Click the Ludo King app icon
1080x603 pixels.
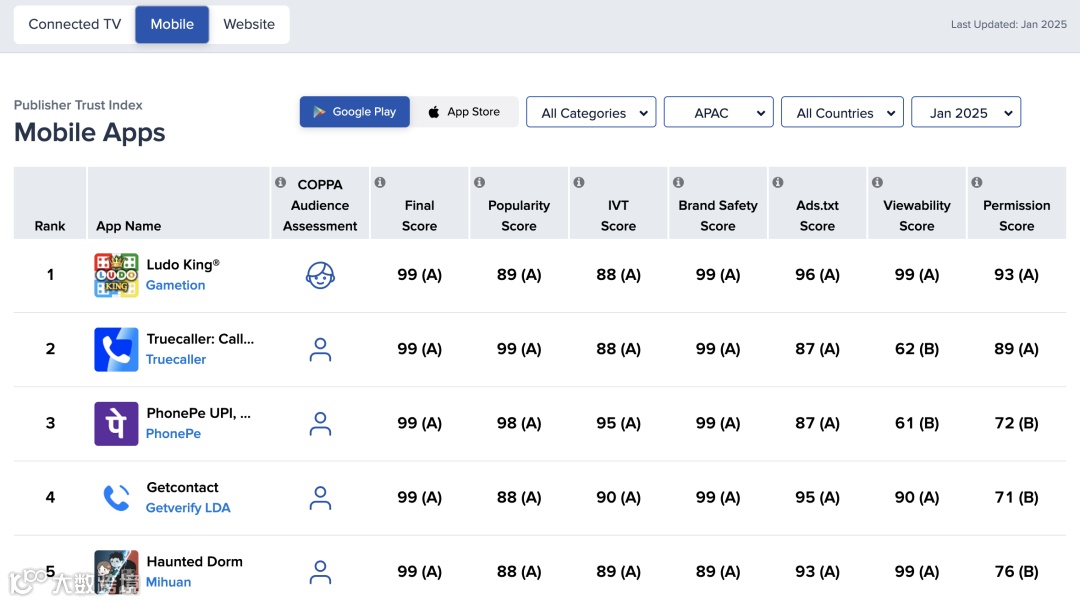coord(116,275)
